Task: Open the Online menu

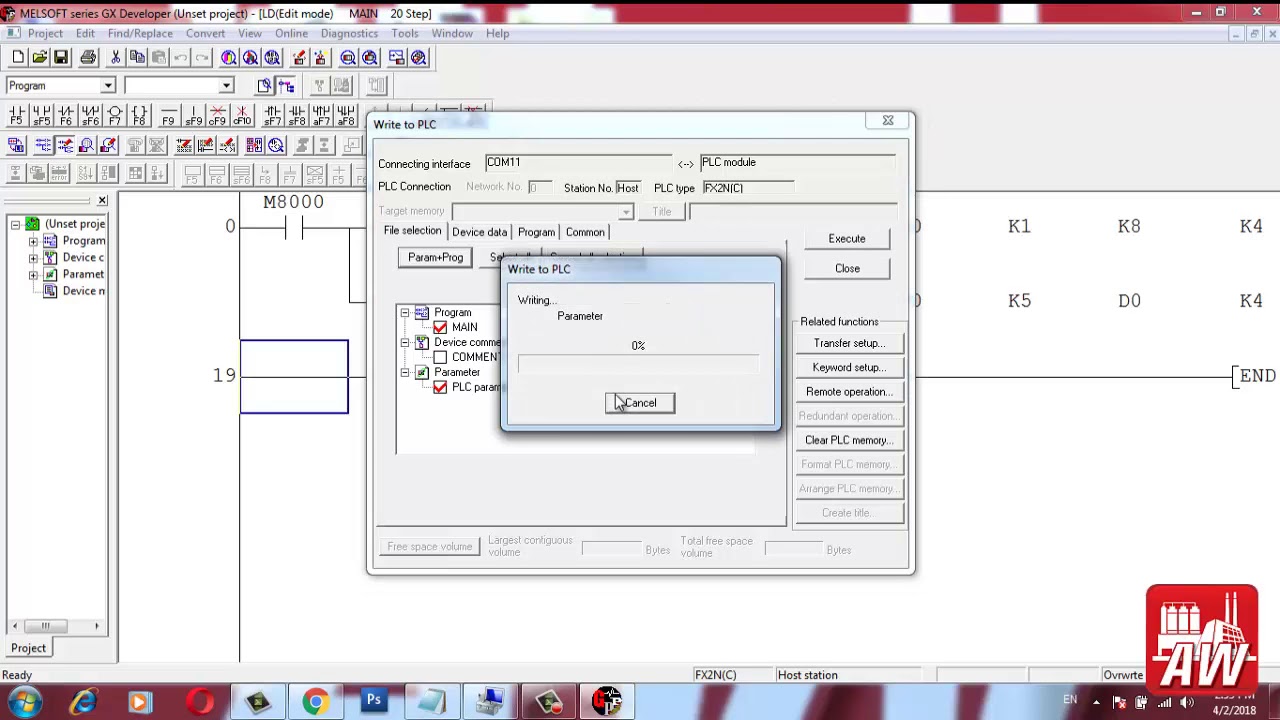Action: click(291, 34)
